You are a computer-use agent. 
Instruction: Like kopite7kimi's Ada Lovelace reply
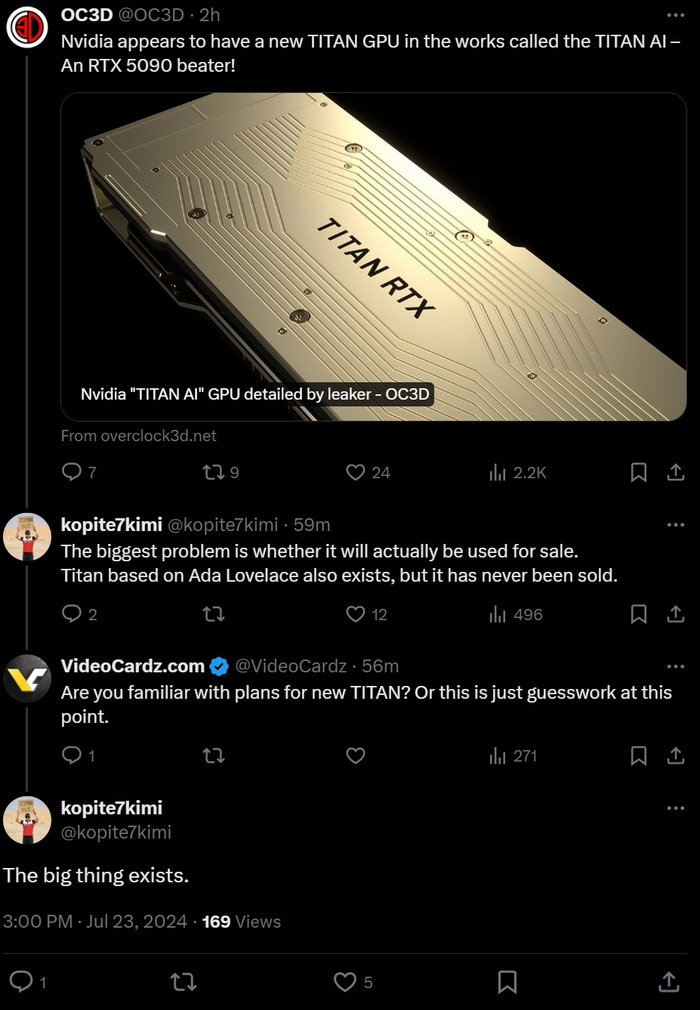356,614
